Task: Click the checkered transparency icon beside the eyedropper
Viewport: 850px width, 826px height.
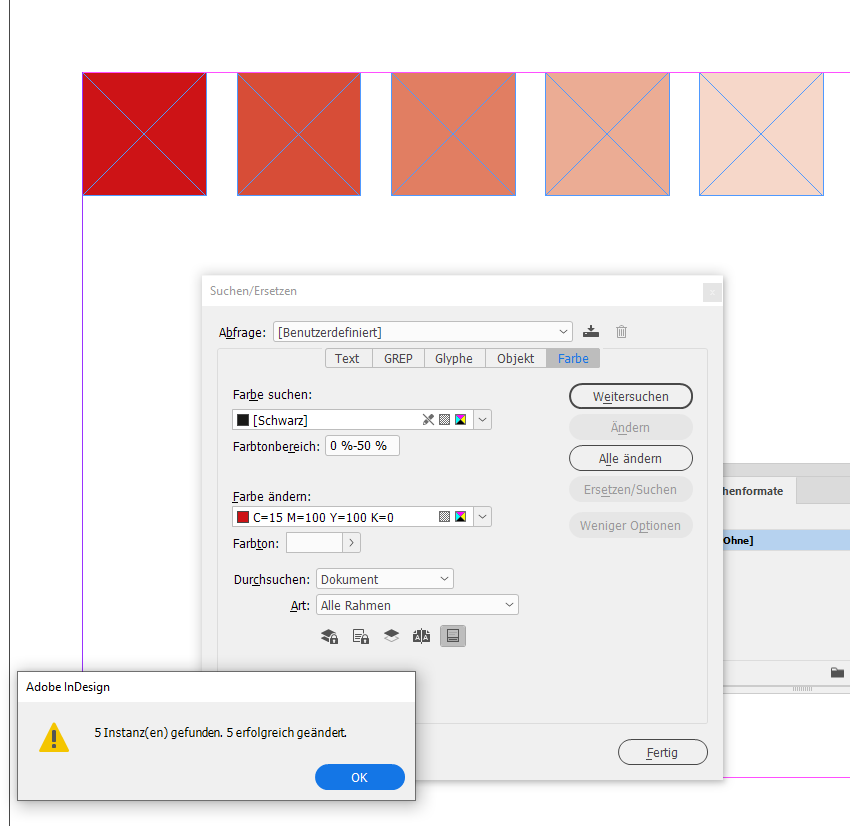Action: pyautogui.click(x=444, y=419)
